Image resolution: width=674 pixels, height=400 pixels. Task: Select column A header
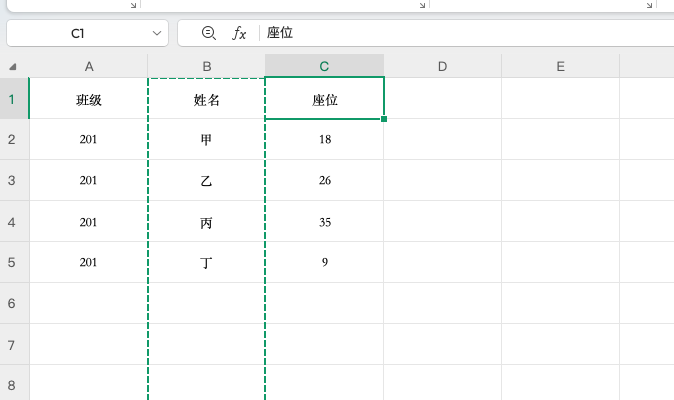point(89,67)
